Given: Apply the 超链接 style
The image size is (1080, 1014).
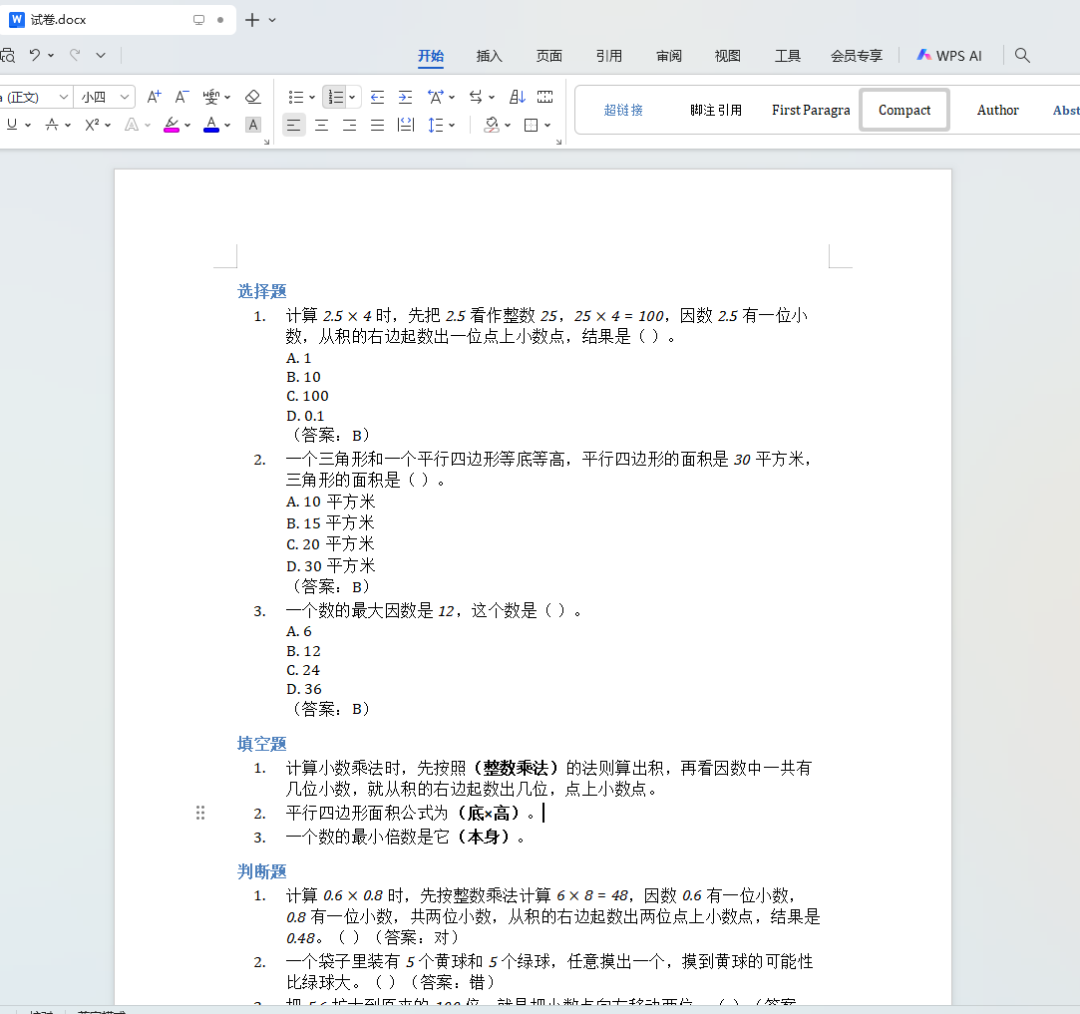Looking at the screenshot, I should (623, 110).
